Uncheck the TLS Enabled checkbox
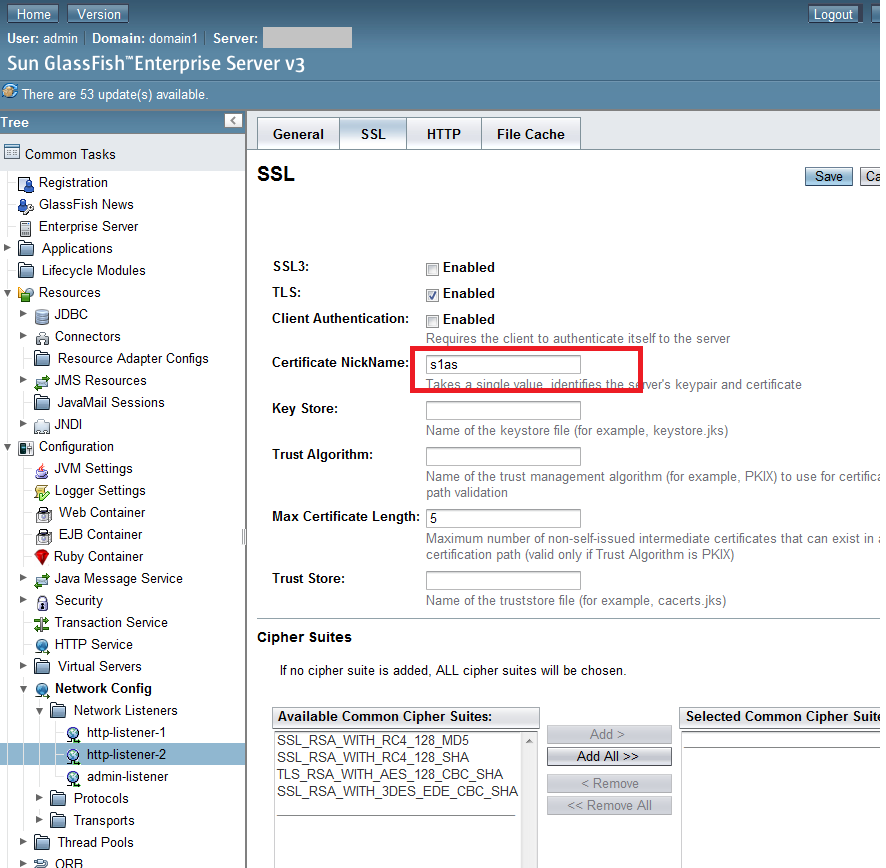The height and width of the screenshot is (868, 886). pyautogui.click(x=432, y=295)
